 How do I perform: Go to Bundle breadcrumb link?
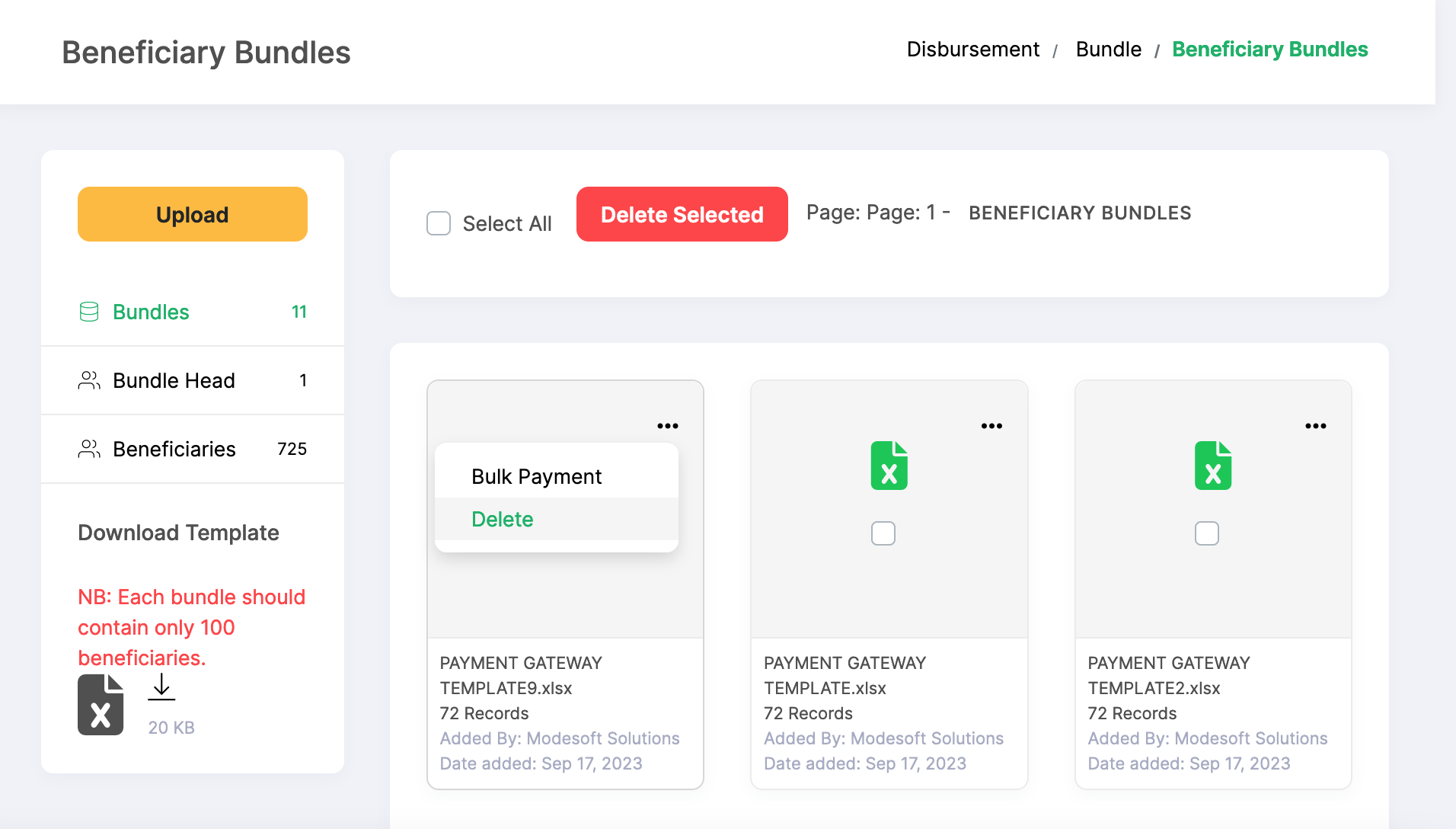coord(1109,50)
